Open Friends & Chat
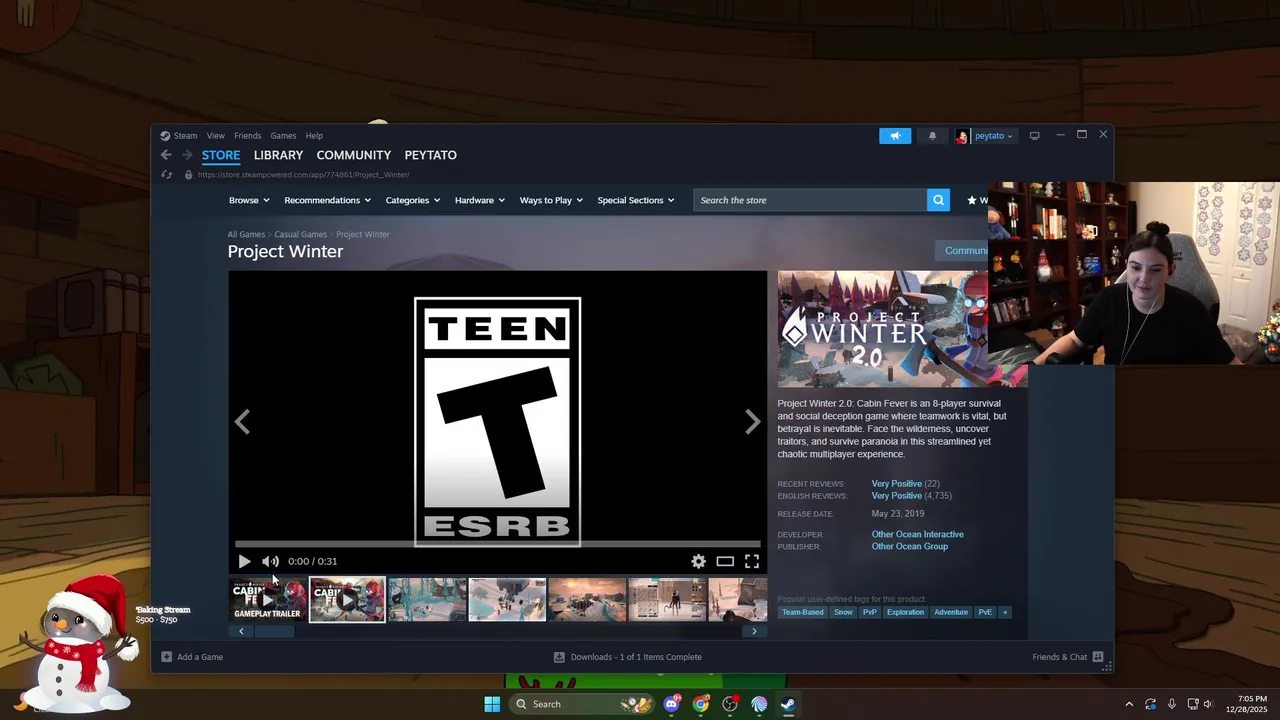Screen dimensions: 1280x720 pyautogui.click(x=1067, y=657)
